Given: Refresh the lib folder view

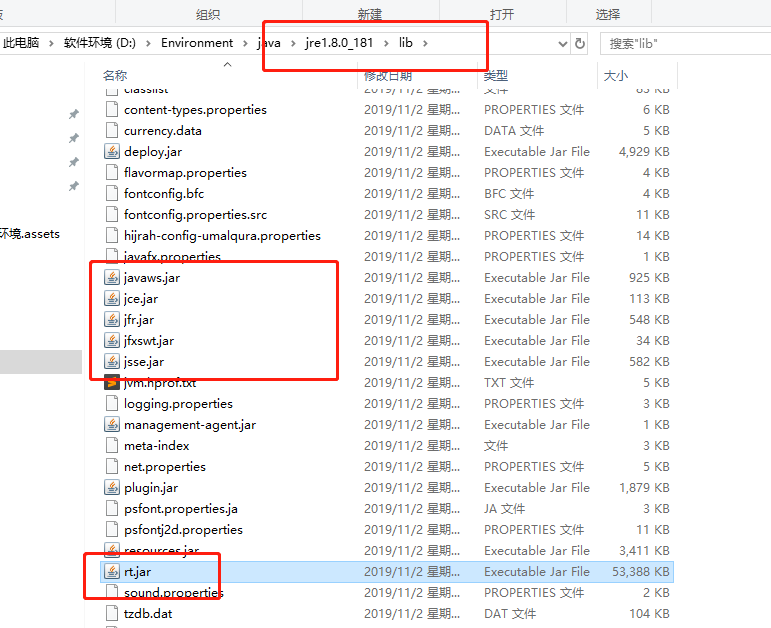Looking at the screenshot, I should [580, 43].
